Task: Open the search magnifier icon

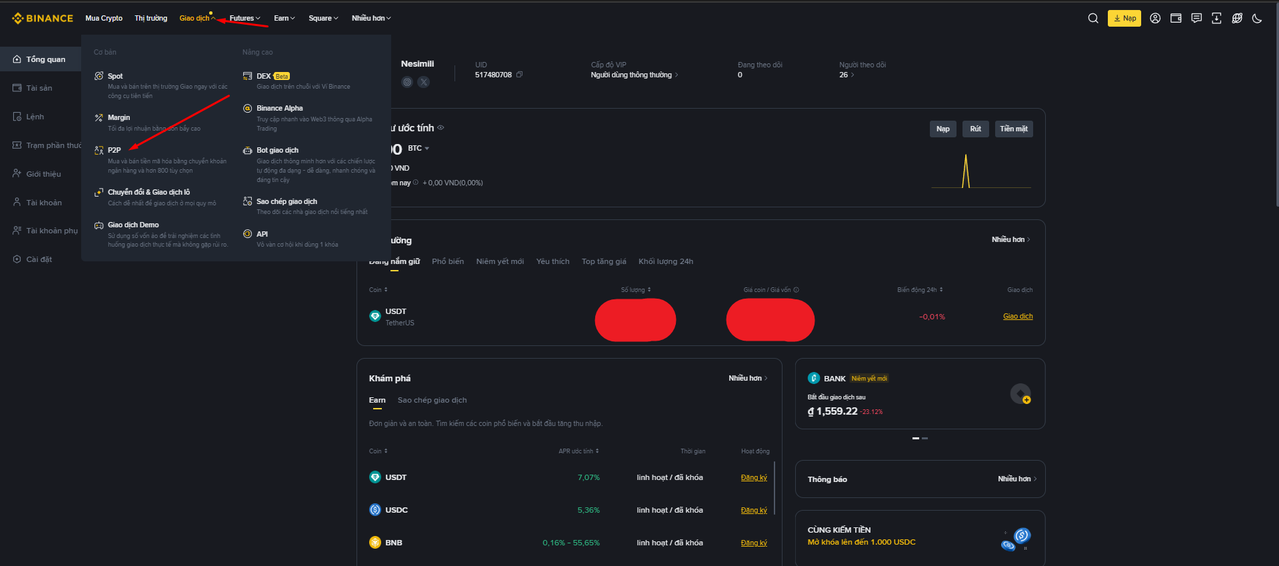Action: point(1093,18)
